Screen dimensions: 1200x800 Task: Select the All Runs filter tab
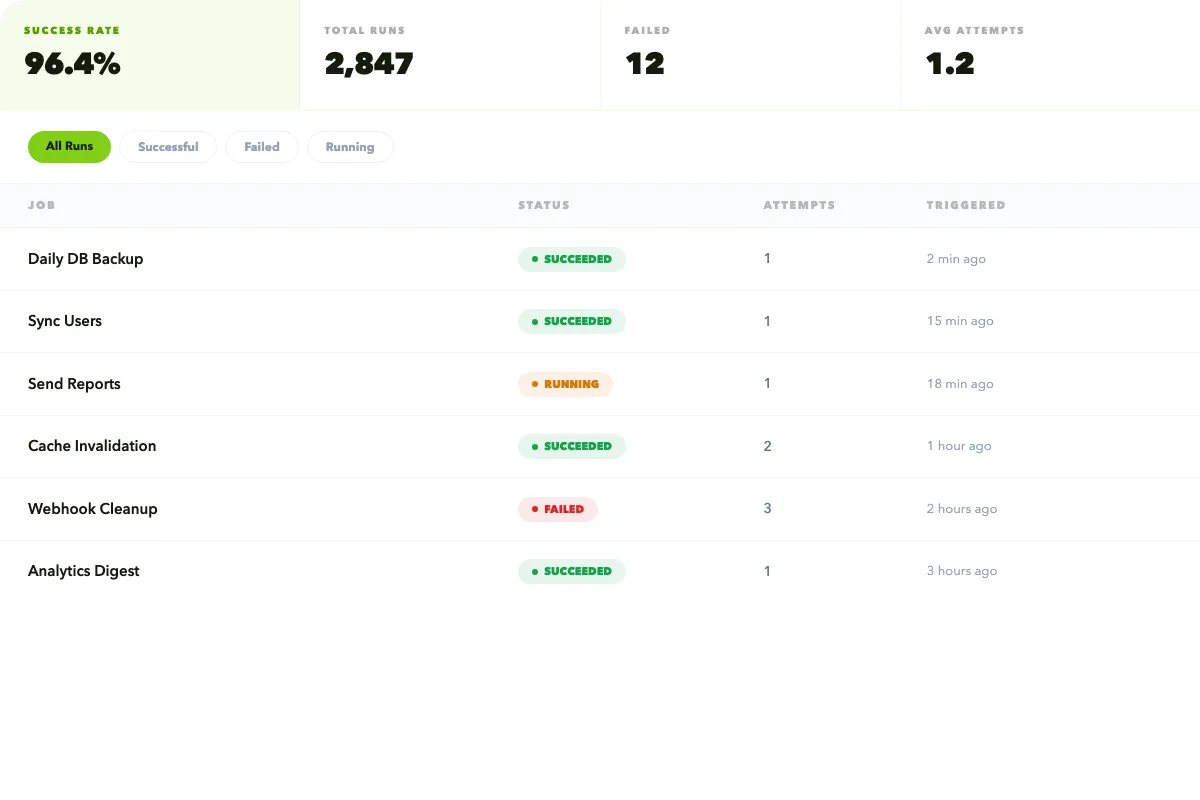[x=69, y=146]
